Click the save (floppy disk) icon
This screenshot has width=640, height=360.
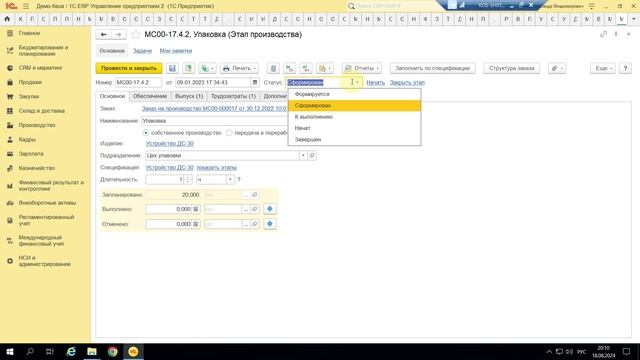pyautogui.click(x=172, y=68)
